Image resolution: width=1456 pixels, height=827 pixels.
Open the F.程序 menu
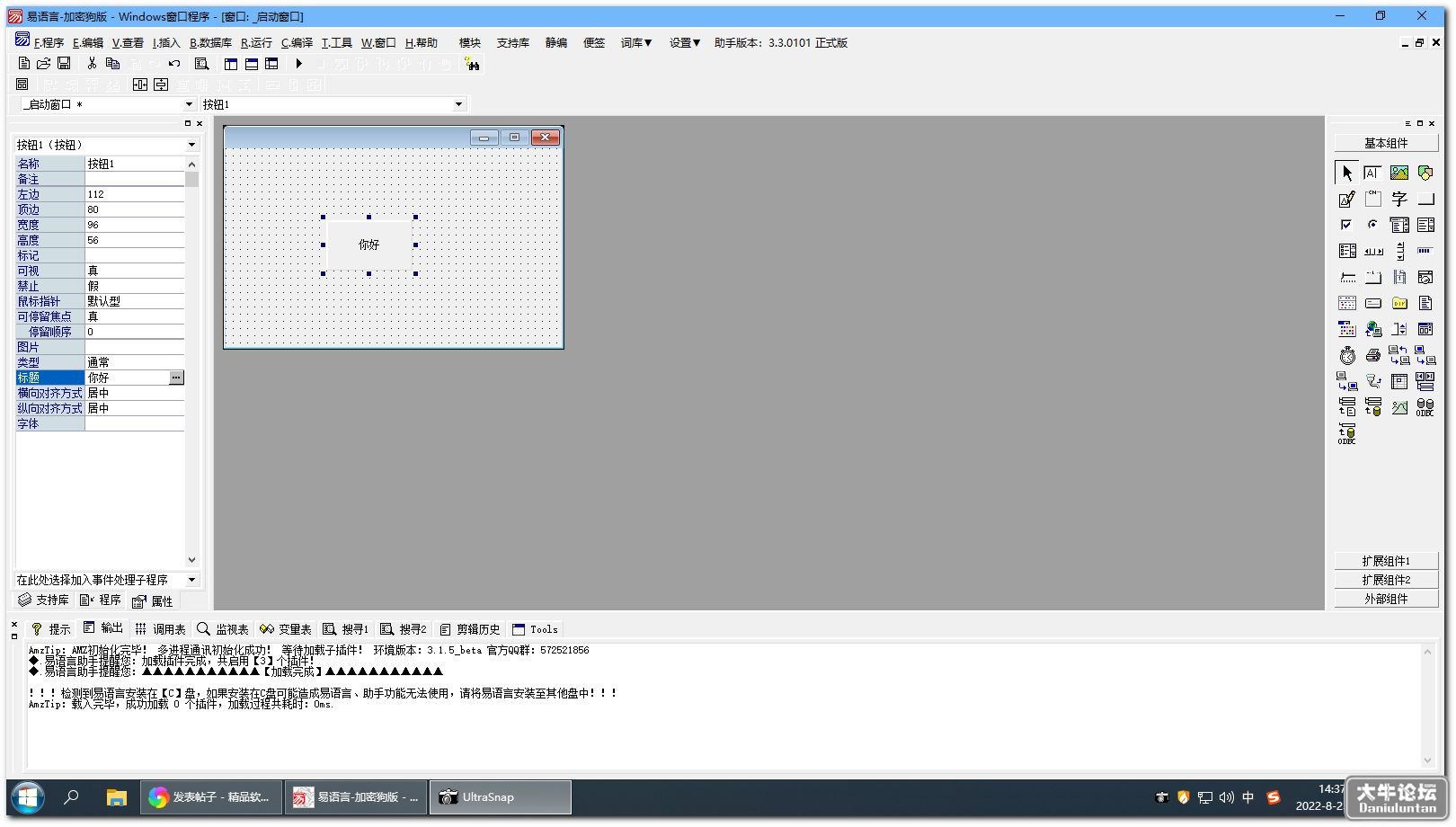coord(49,42)
